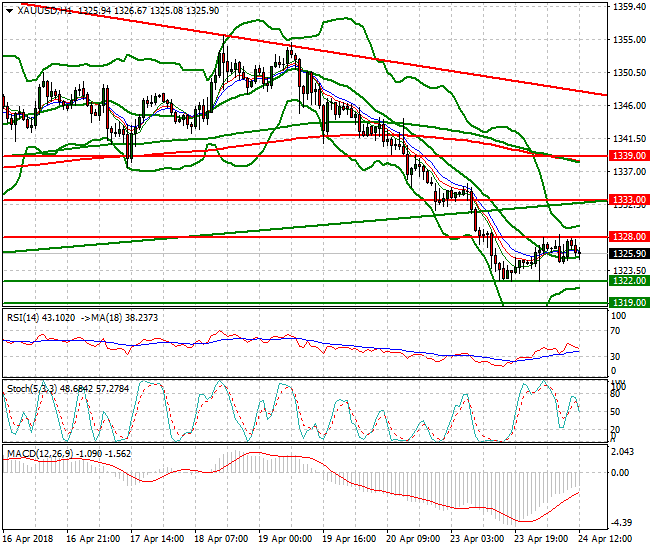This screenshot has height=550, width=650.
Task: Click the 1346.00 price axis value
Action: [629, 106]
